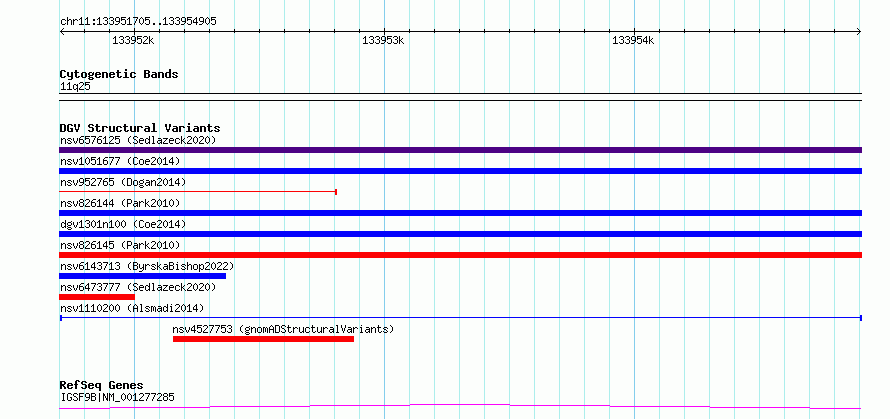
Task: Select the 11q25 band label
Action: [x=75, y=87]
